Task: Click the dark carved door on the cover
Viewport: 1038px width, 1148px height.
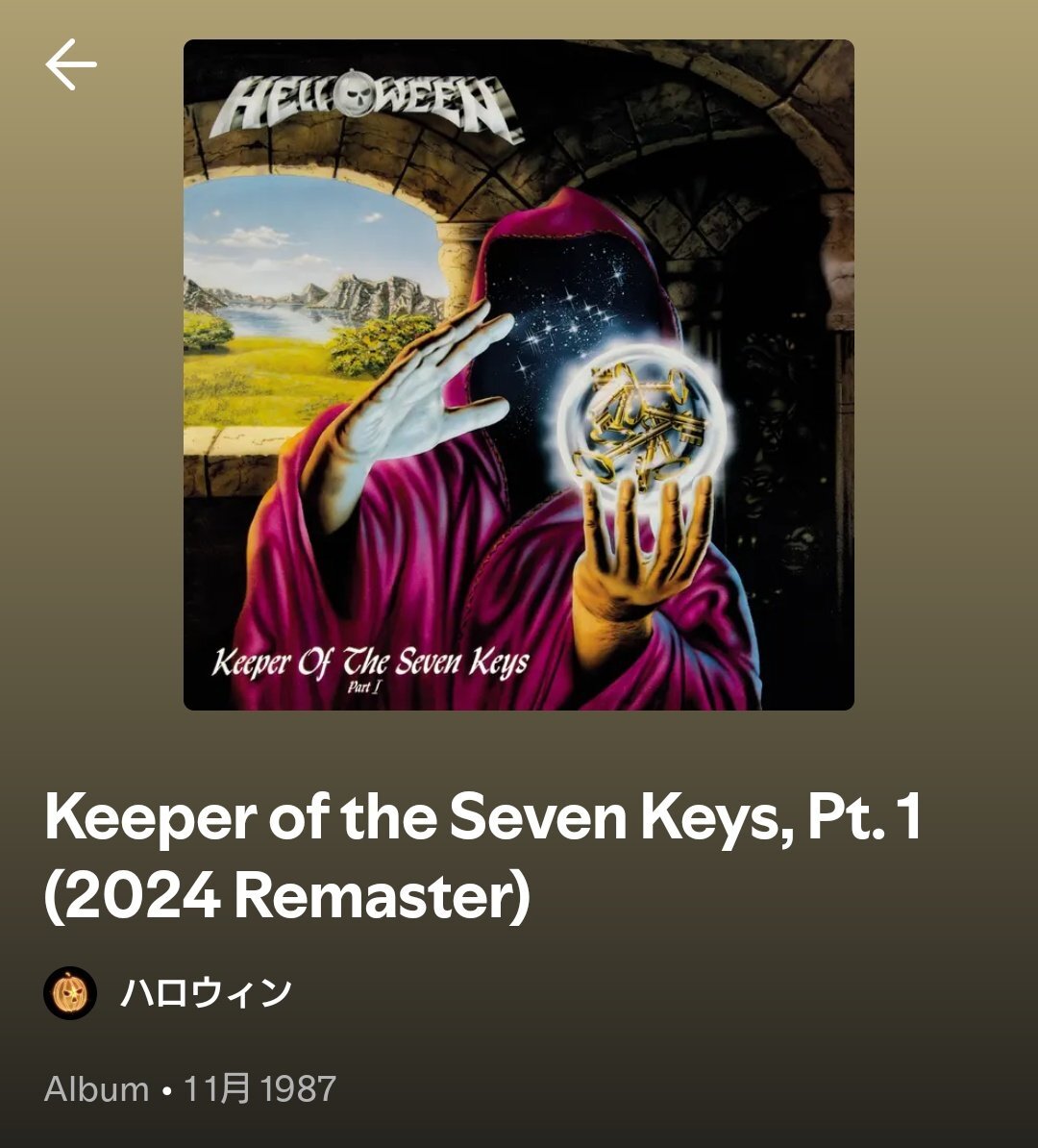Action: [x=776, y=454]
